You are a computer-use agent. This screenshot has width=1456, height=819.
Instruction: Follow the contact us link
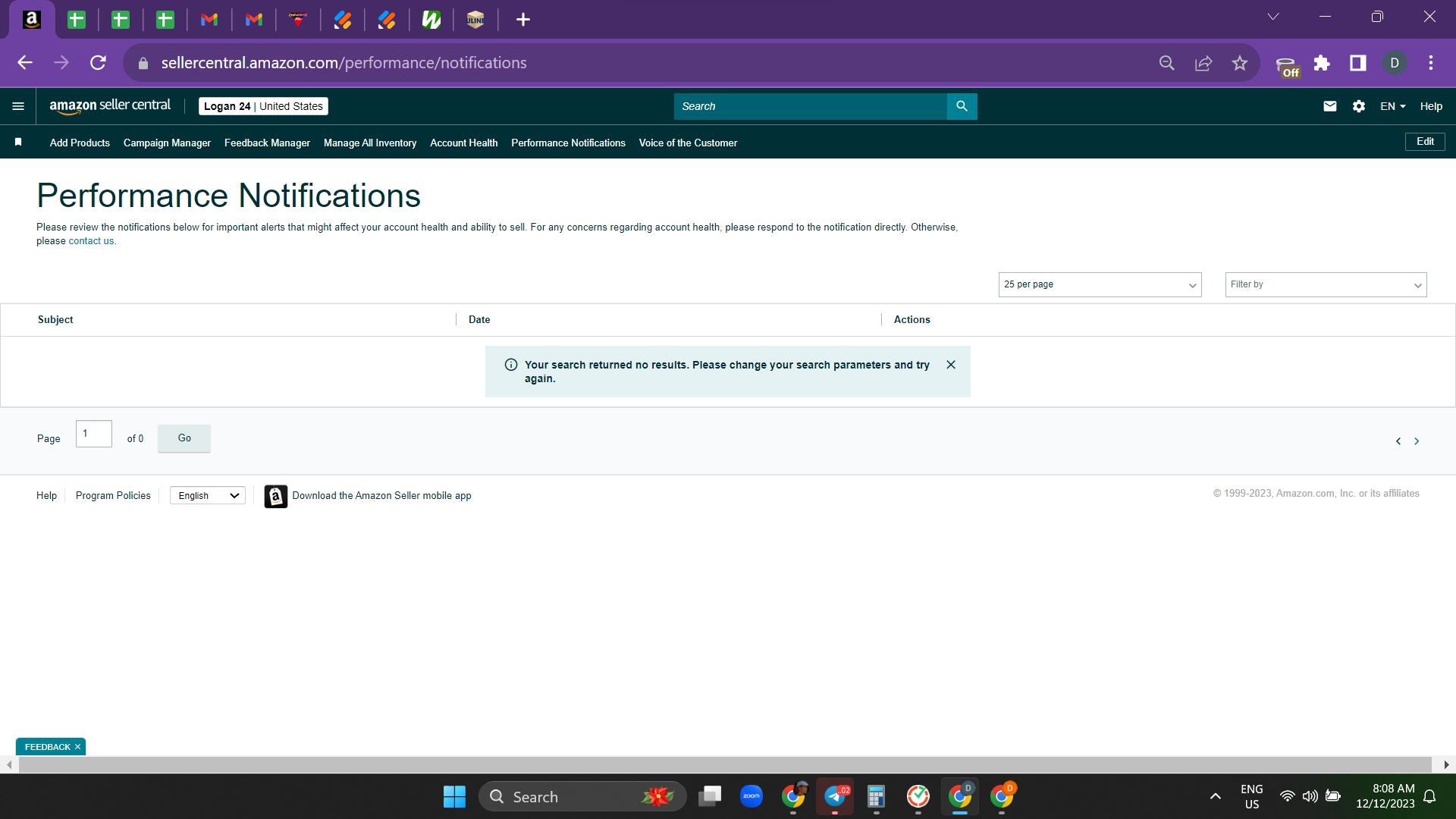tap(91, 241)
